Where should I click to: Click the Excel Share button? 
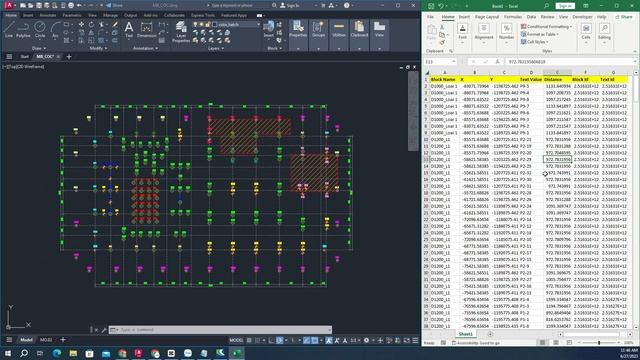click(x=623, y=17)
